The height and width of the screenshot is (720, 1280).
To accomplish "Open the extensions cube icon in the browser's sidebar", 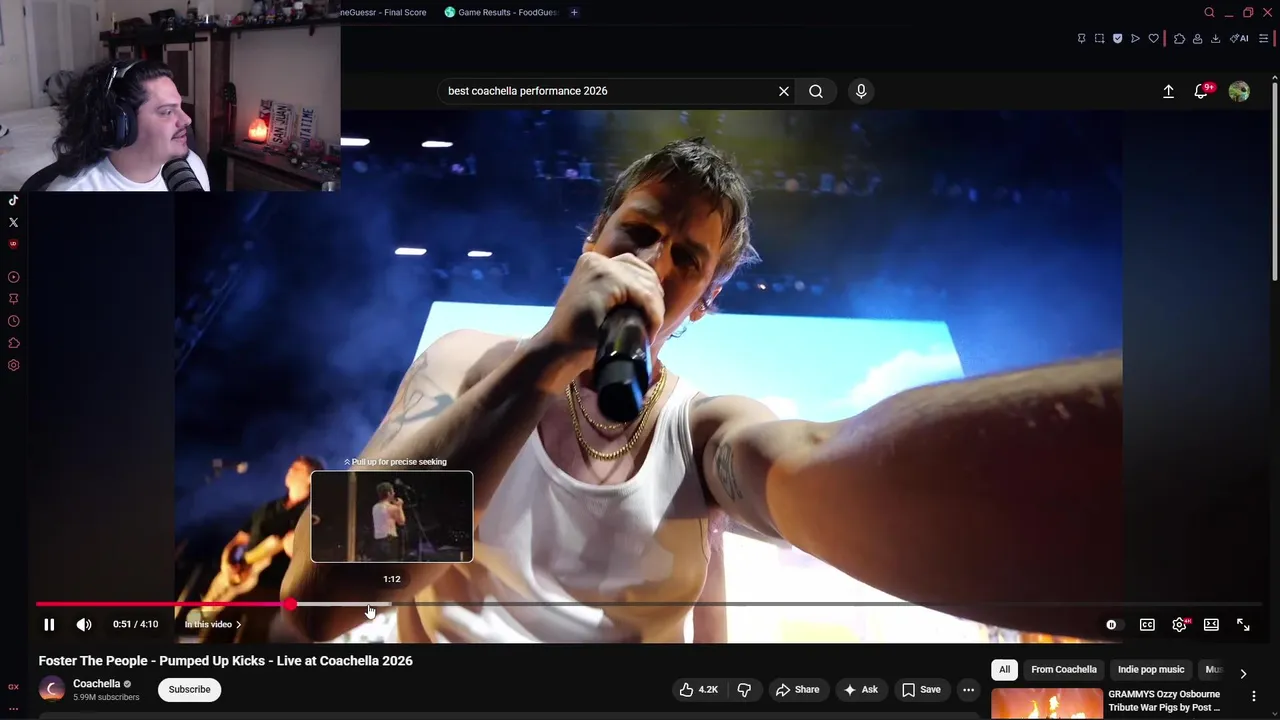I will (14, 343).
